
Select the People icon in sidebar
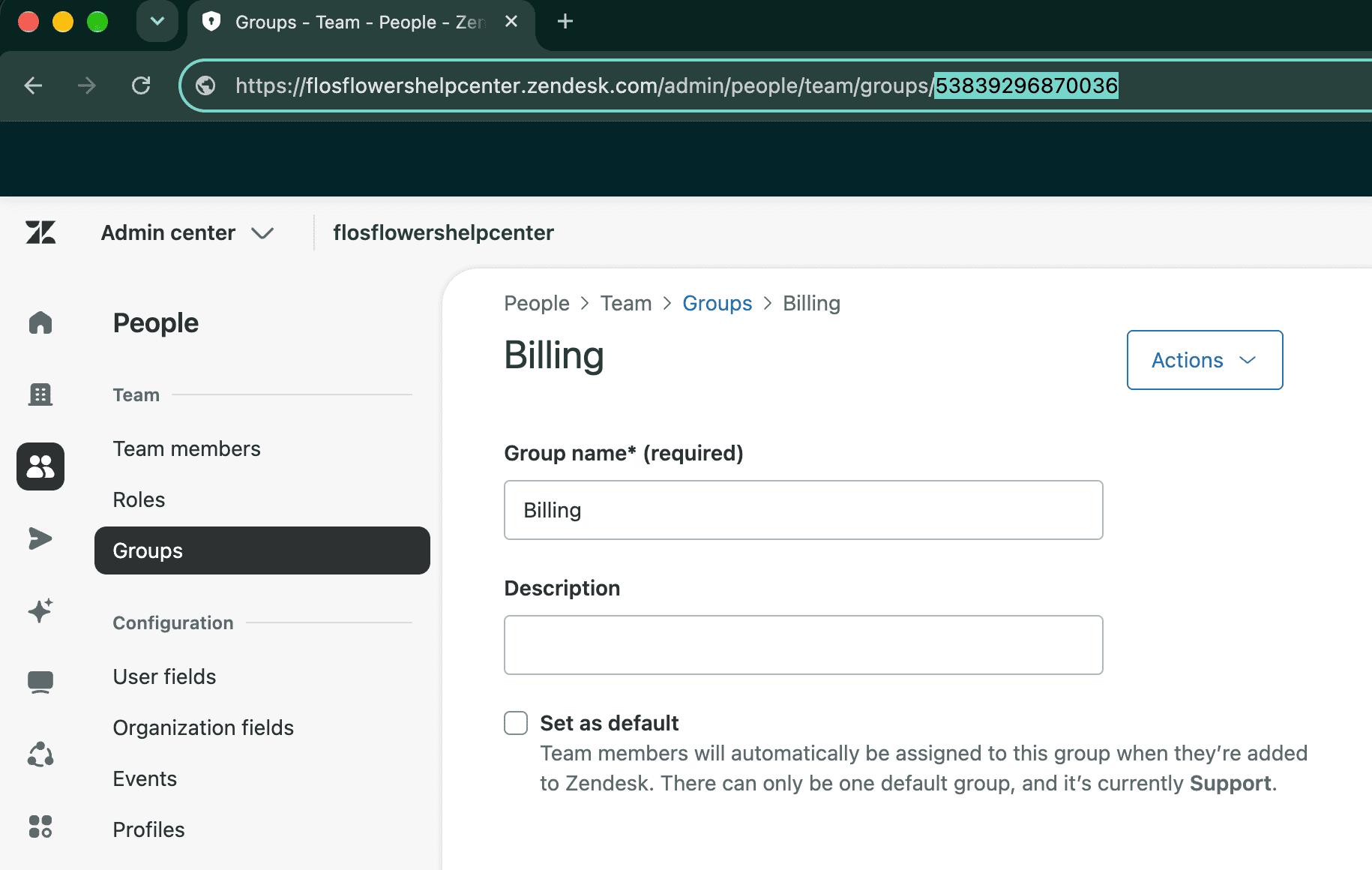click(40, 466)
